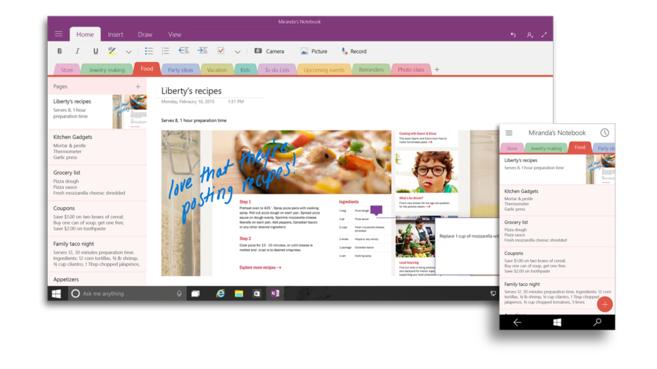The width and height of the screenshot is (657, 369).
Task: Open recent notes clock icon on phone
Action: pos(604,133)
